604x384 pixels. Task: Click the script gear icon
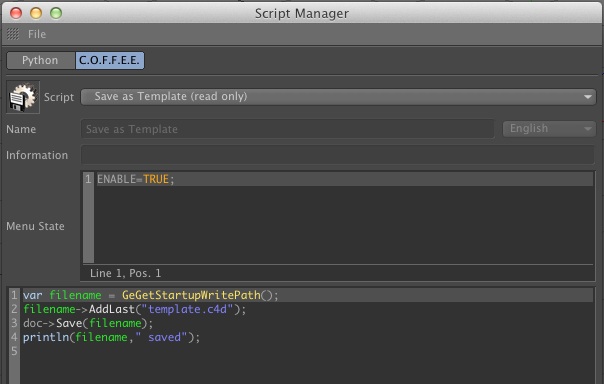[x=23, y=97]
